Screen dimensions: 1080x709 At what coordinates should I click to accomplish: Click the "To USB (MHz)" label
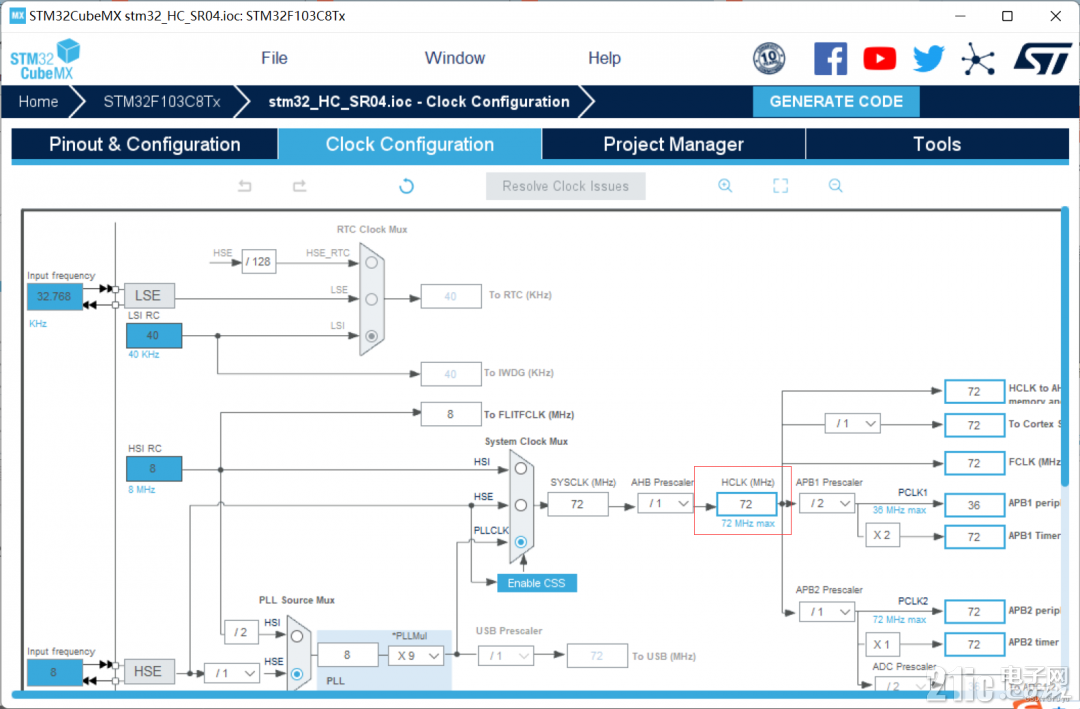pos(664,657)
